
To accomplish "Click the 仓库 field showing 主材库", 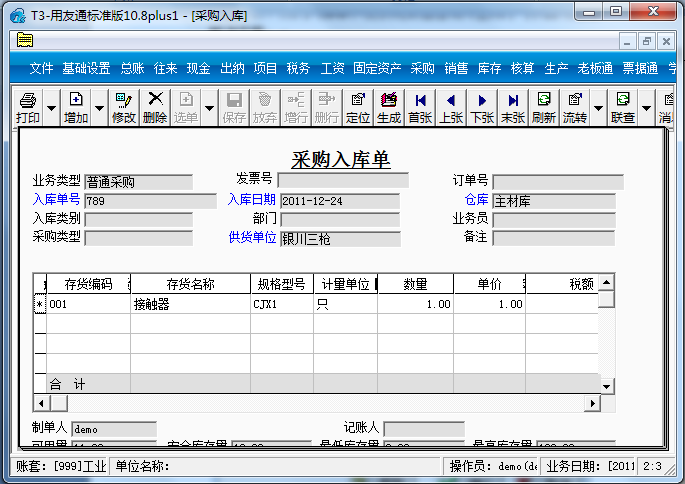I will 554,201.
